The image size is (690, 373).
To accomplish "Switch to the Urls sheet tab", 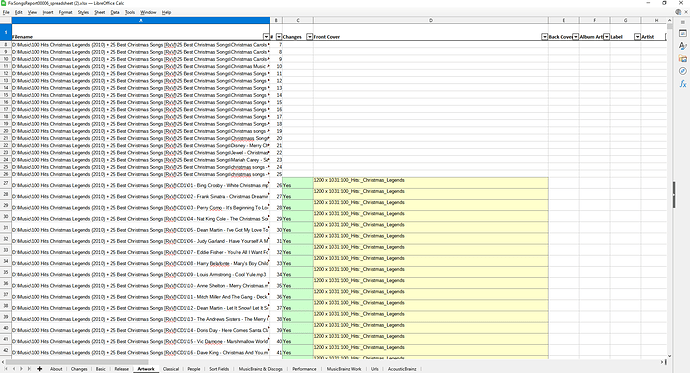I will pos(374,369).
